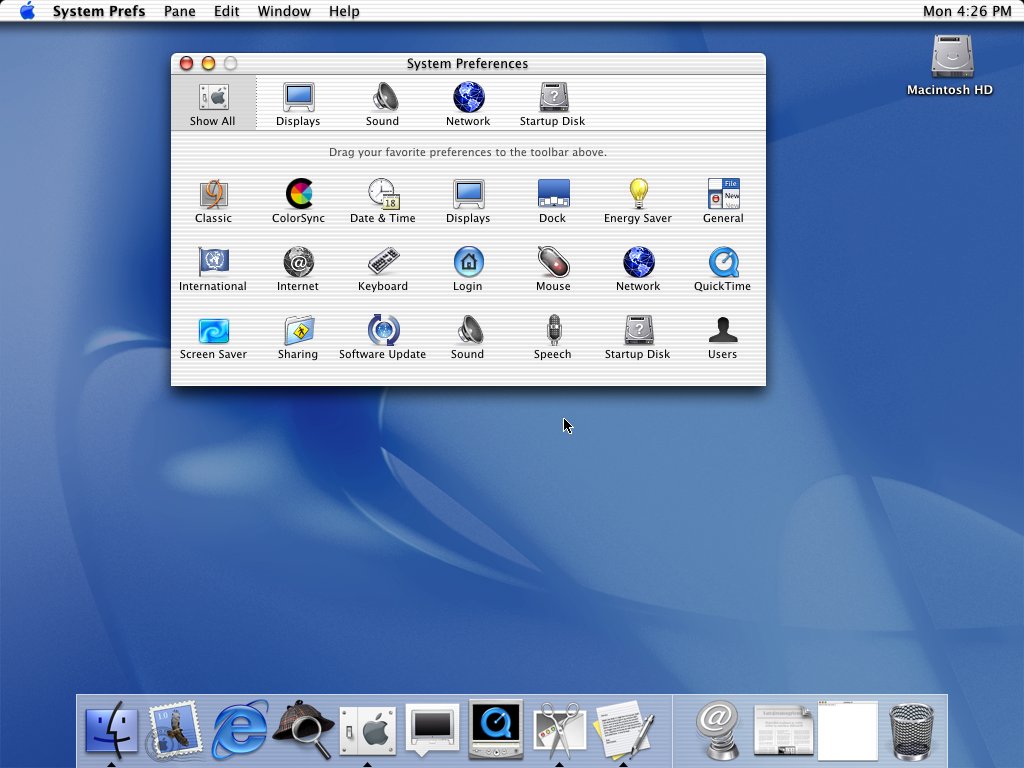Click System Preferences icon in the Dock
The width and height of the screenshot is (1024, 768).
click(x=368, y=731)
